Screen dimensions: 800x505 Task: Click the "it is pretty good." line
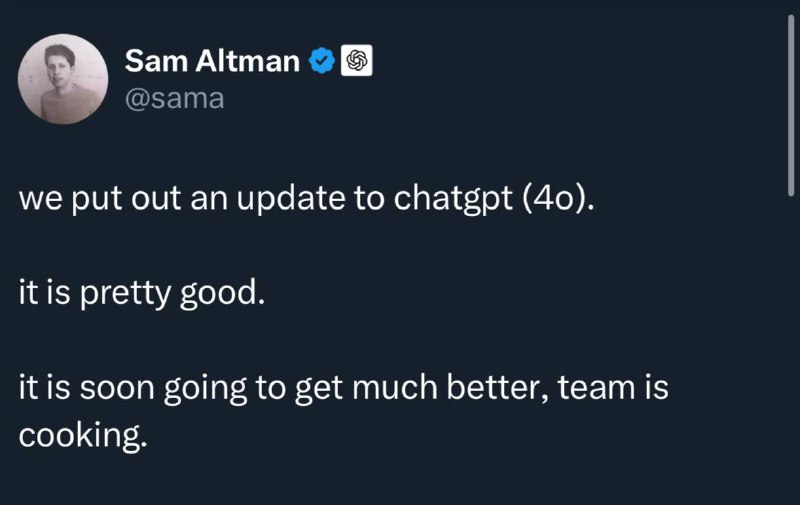click(x=142, y=294)
